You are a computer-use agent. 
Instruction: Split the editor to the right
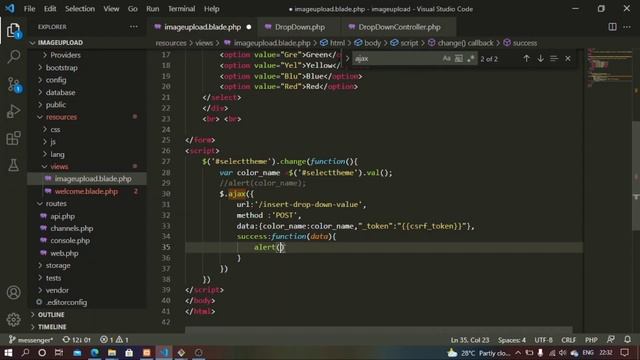(612, 27)
